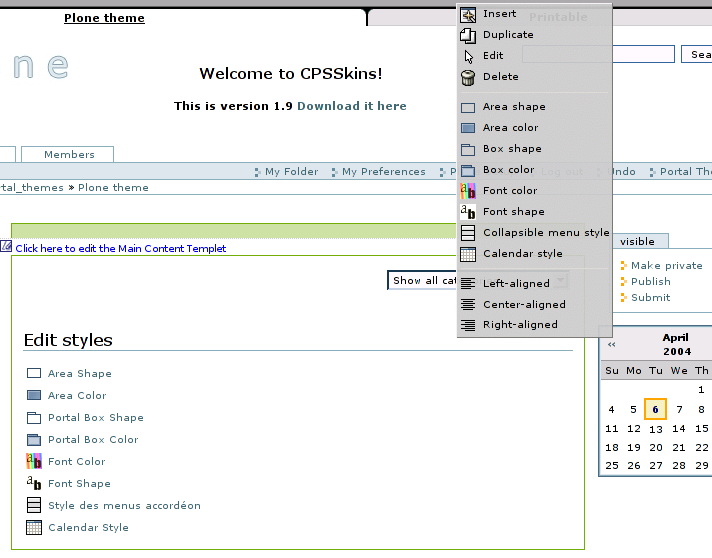The width and height of the screenshot is (712, 558).
Task: Click the Portal Box Color icon
Action: [34, 439]
